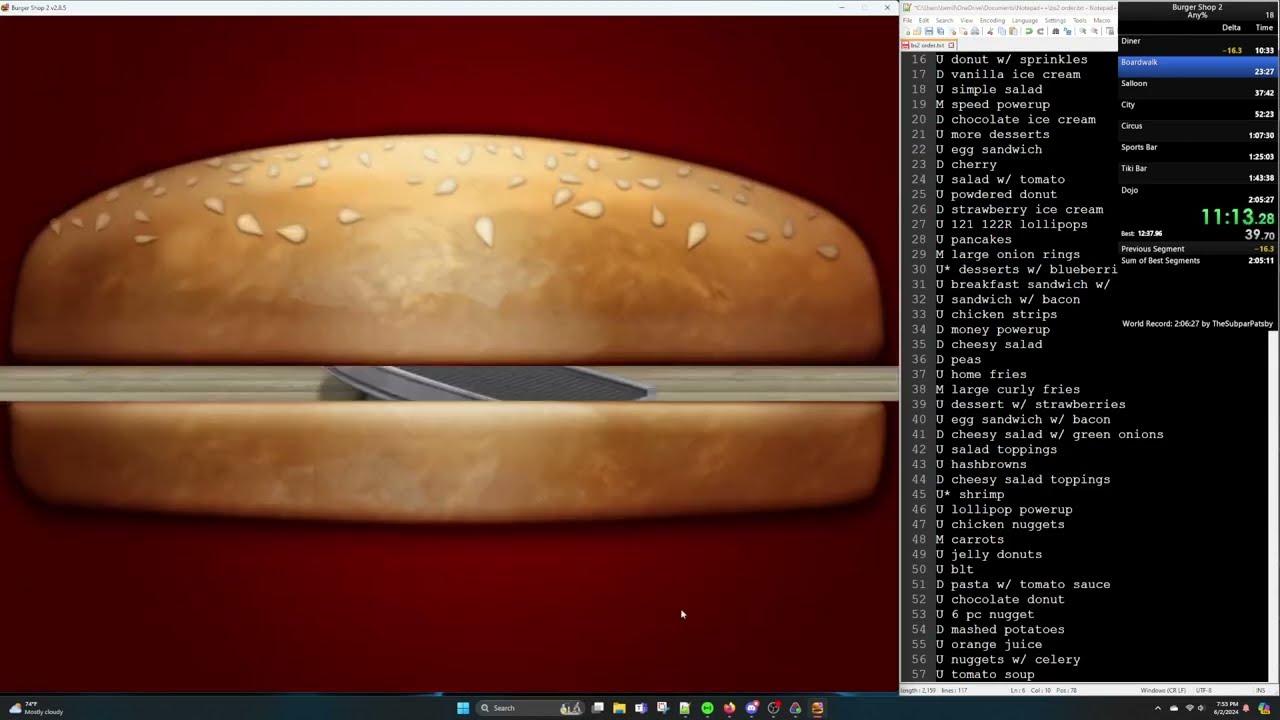Expand the system tray hidden icons chevron
The height and width of the screenshot is (720, 1280).
coord(1158,708)
